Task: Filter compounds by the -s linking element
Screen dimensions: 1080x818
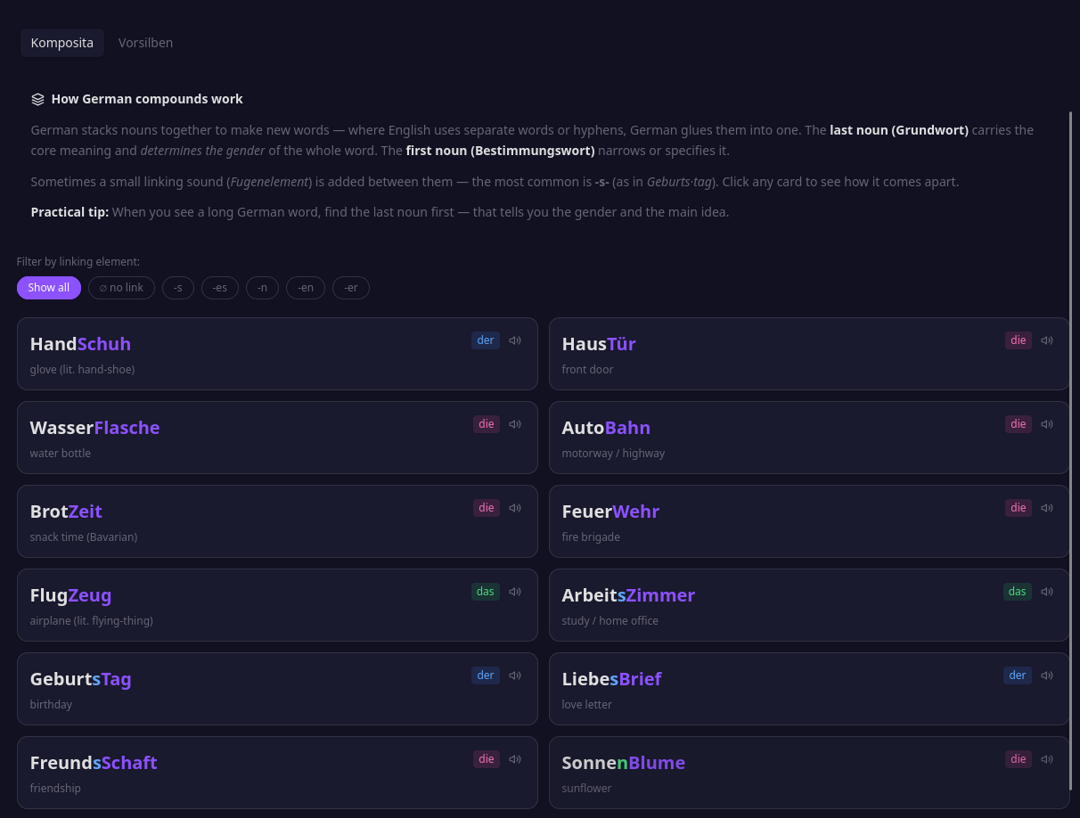Action: (x=178, y=287)
